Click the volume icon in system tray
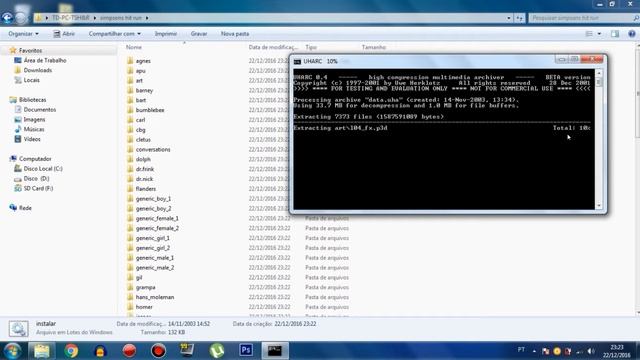Viewport: 640px width, 360px height. tap(591, 351)
